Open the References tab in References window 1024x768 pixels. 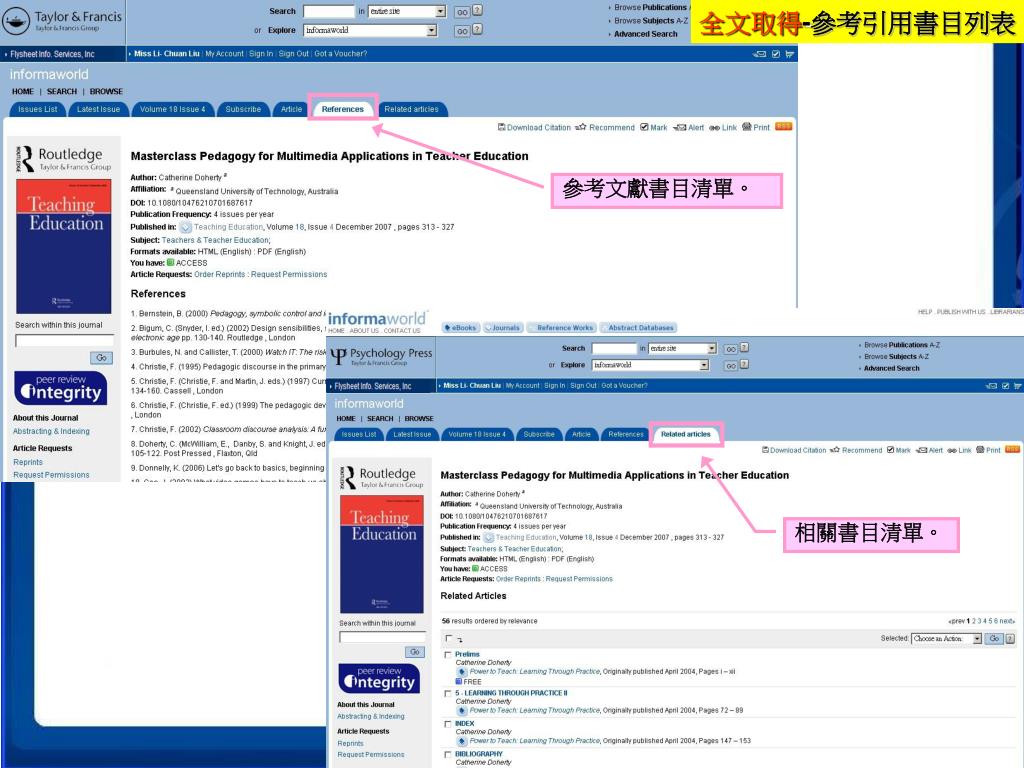pyautogui.click(x=343, y=109)
